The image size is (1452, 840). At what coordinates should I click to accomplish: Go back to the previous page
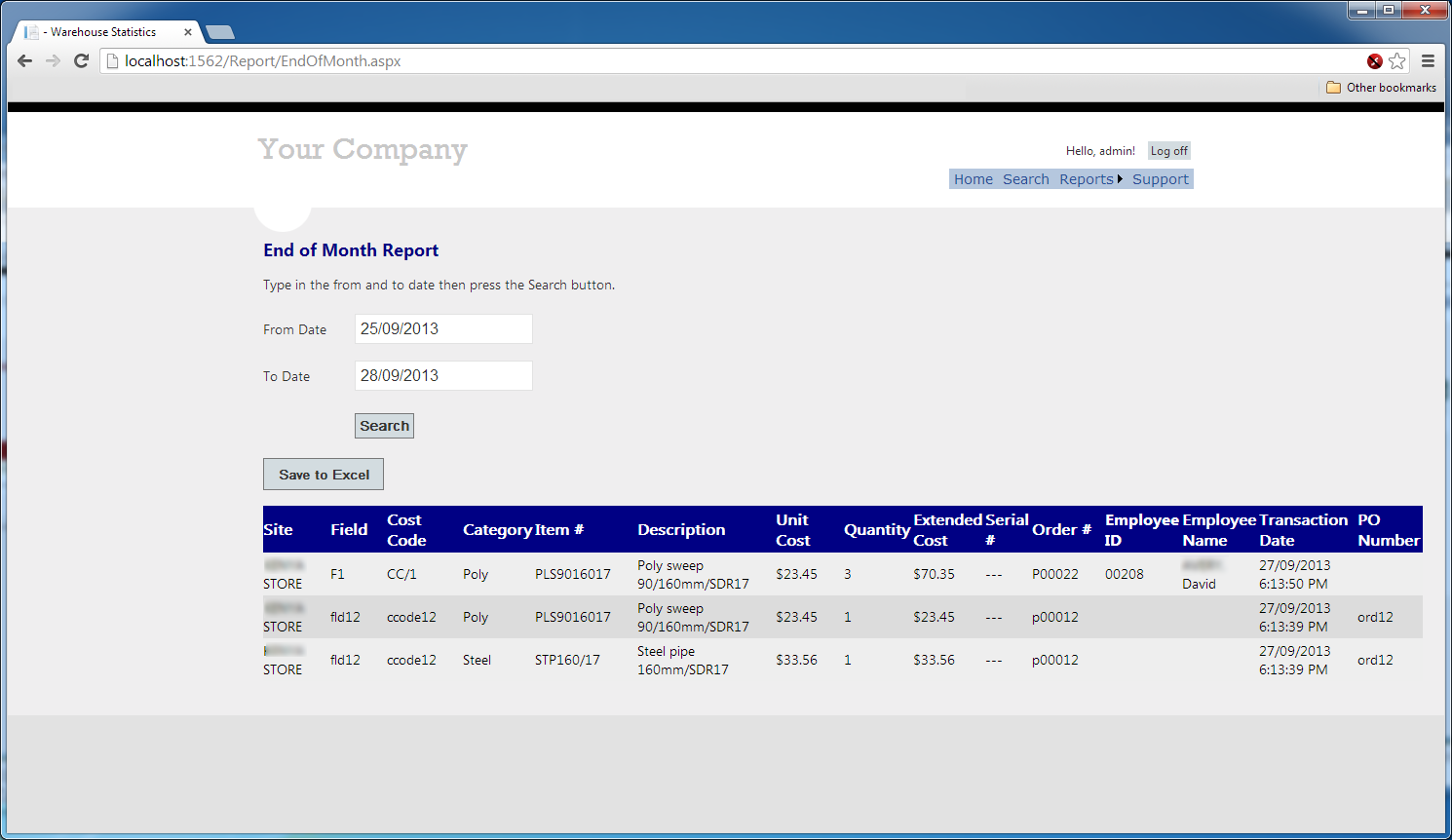click(25, 60)
